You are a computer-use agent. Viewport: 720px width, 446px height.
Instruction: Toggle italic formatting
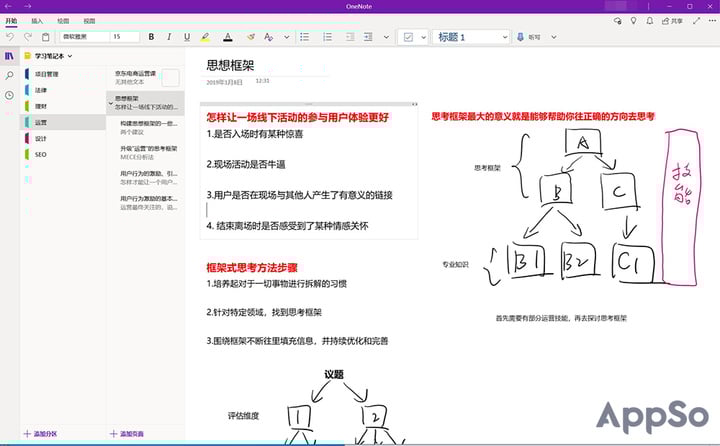pos(169,37)
